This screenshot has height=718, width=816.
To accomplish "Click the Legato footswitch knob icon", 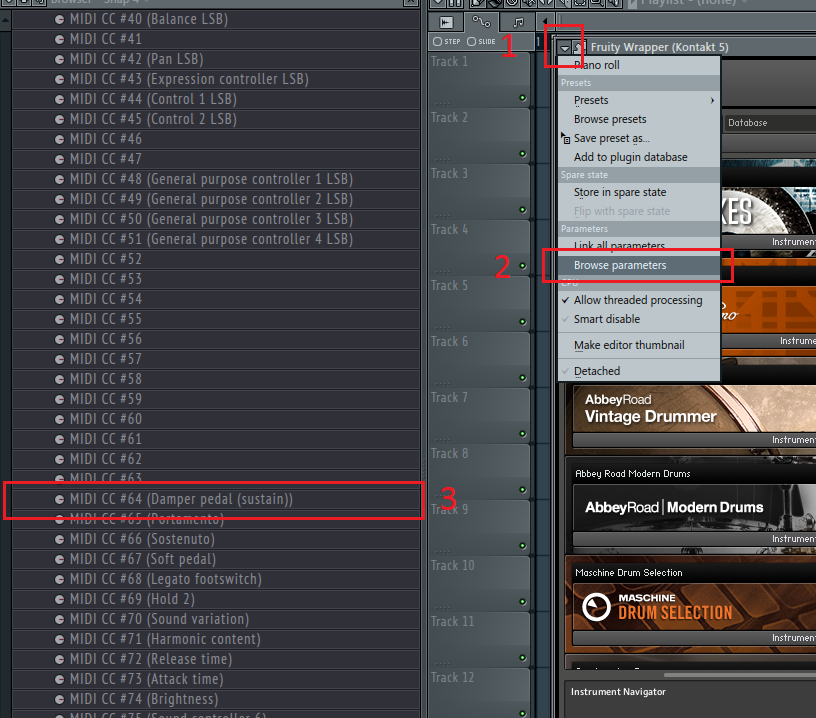I will tap(59, 580).
